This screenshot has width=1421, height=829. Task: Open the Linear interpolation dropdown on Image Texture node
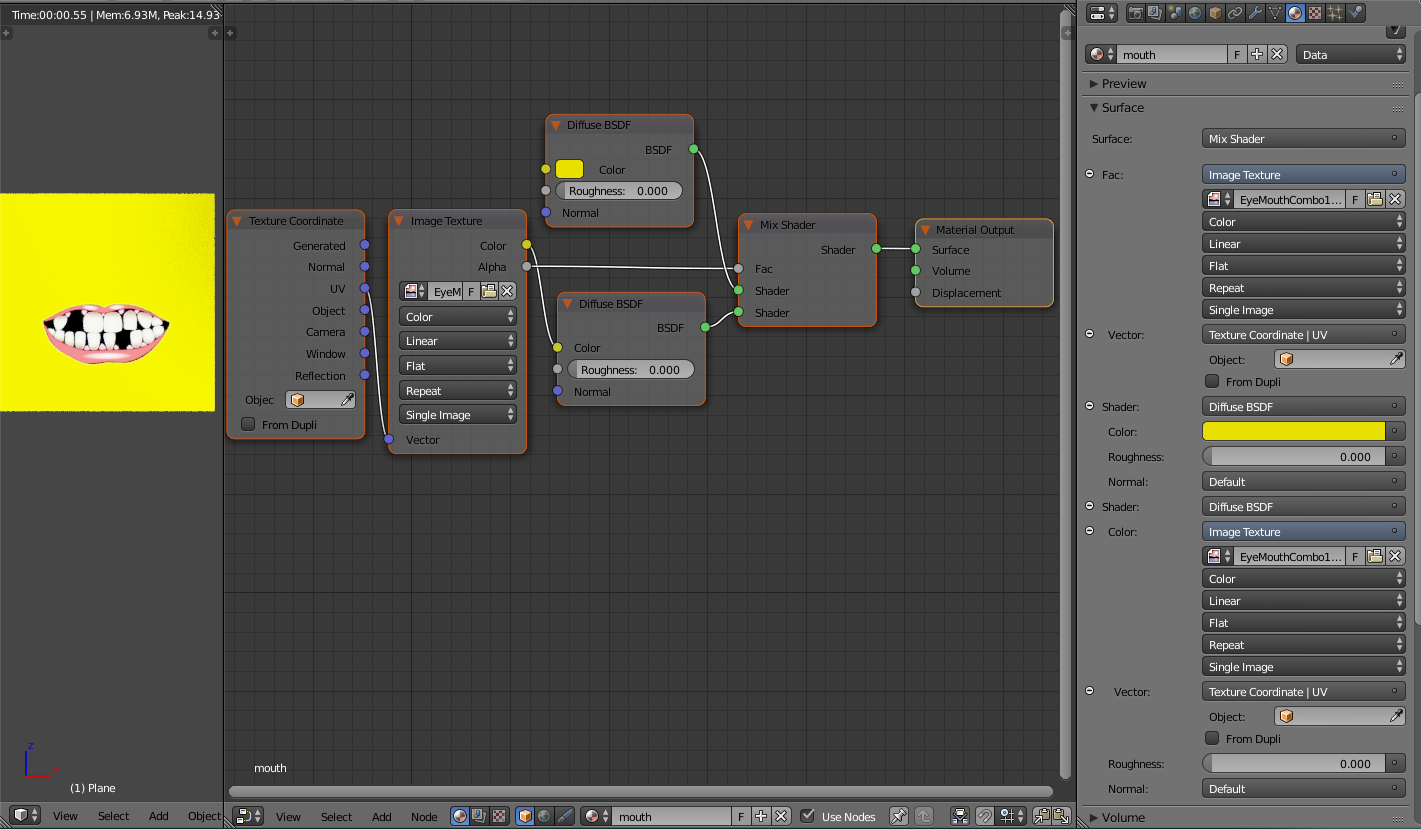pos(458,340)
